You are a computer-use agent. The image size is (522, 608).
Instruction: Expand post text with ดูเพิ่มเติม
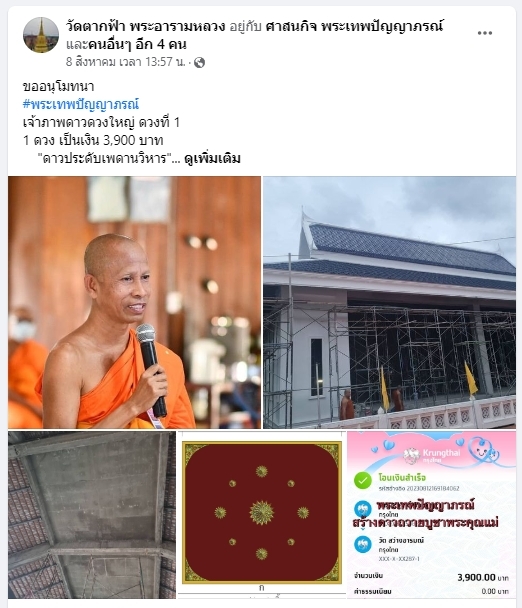pyautogui.click(x=212, y=158)
